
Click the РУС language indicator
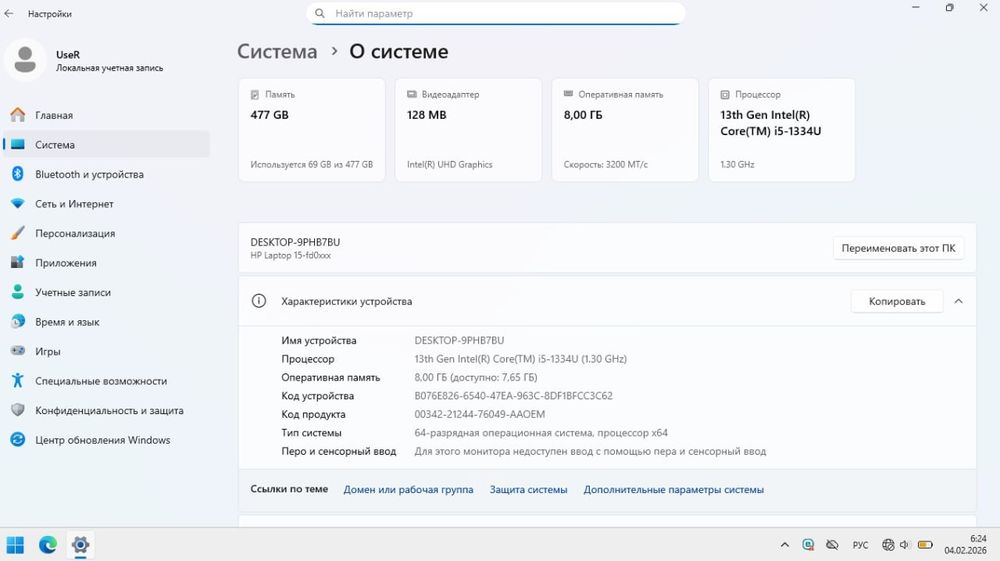tap(860, 545)
